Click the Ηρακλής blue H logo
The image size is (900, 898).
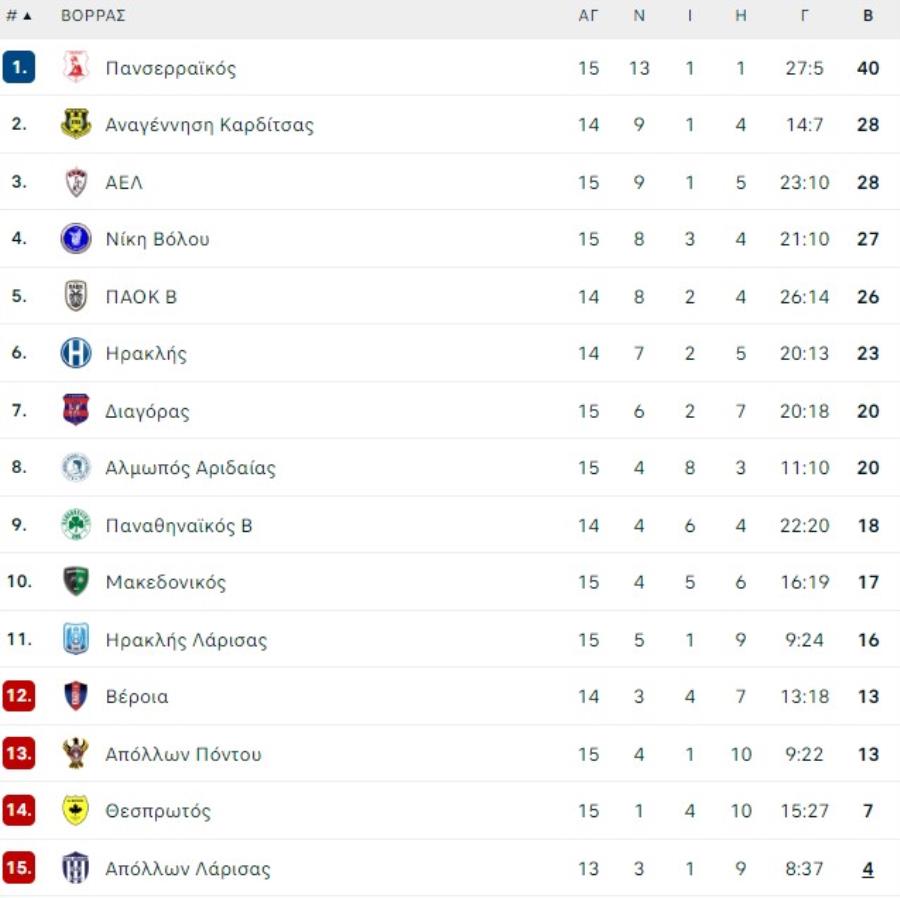(76, 352)
